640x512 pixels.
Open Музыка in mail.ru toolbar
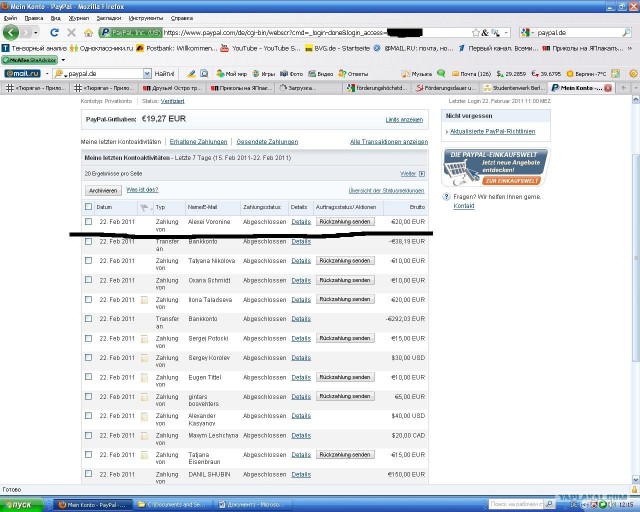417,73
